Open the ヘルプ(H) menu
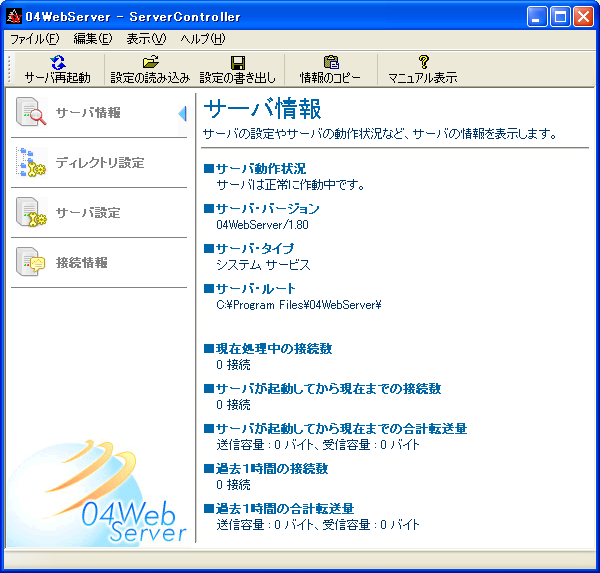Image resolution: width=600 pixels, height=573 pixels. pyautogui.click(x=203, y=39)
